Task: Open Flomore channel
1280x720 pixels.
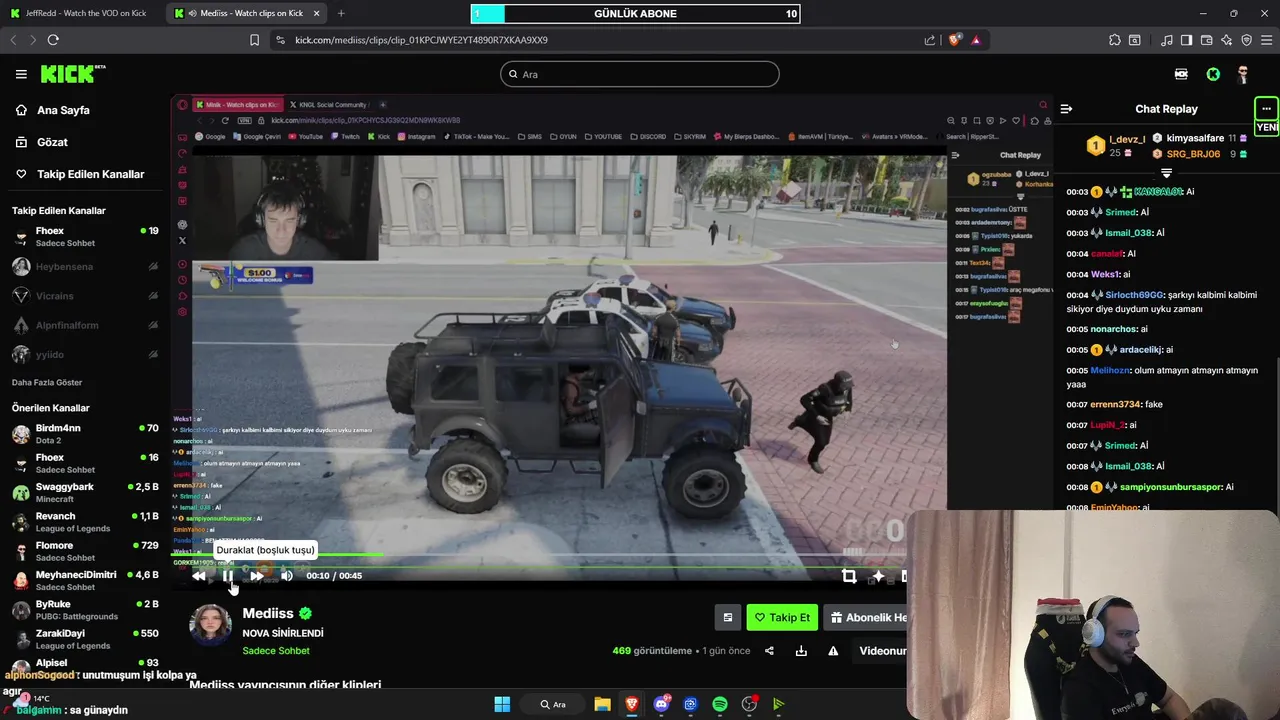Action: 85,551
